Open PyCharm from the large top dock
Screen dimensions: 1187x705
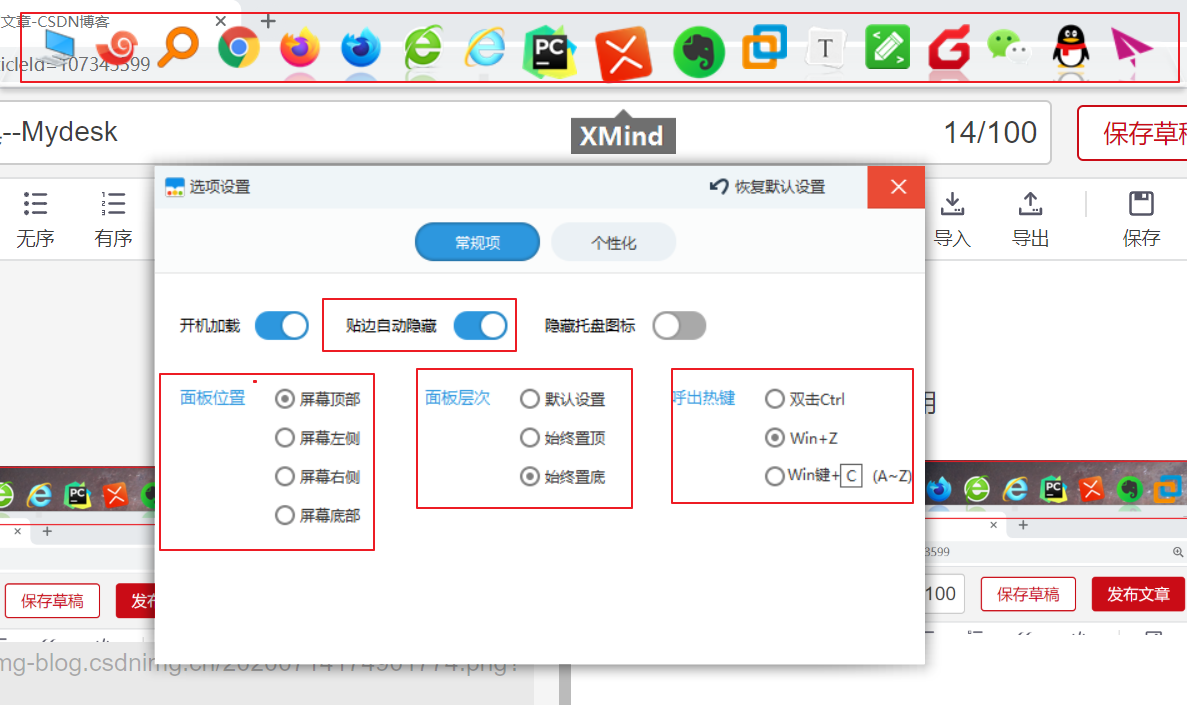pos(550,51)
